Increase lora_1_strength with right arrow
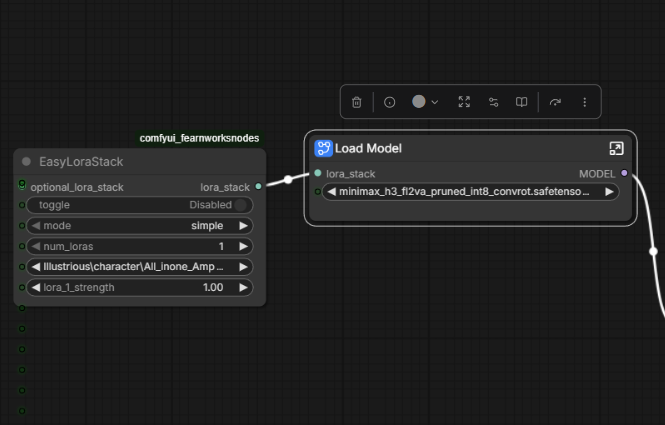The image size is (665, 425). (x=243, y=288)
